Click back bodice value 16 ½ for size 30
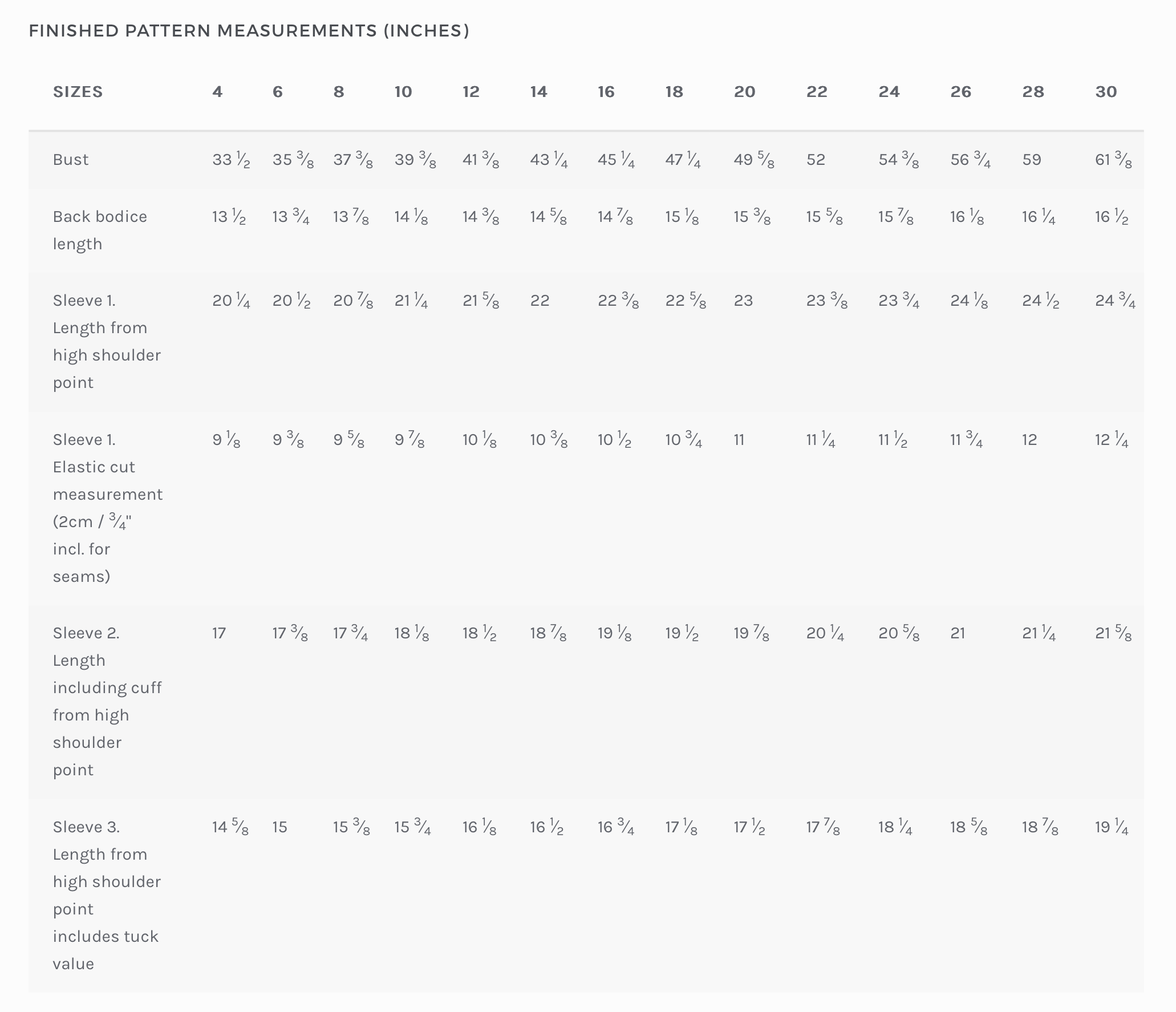This screenshot has width=1176, height=1012. (x=1111, y=217)
